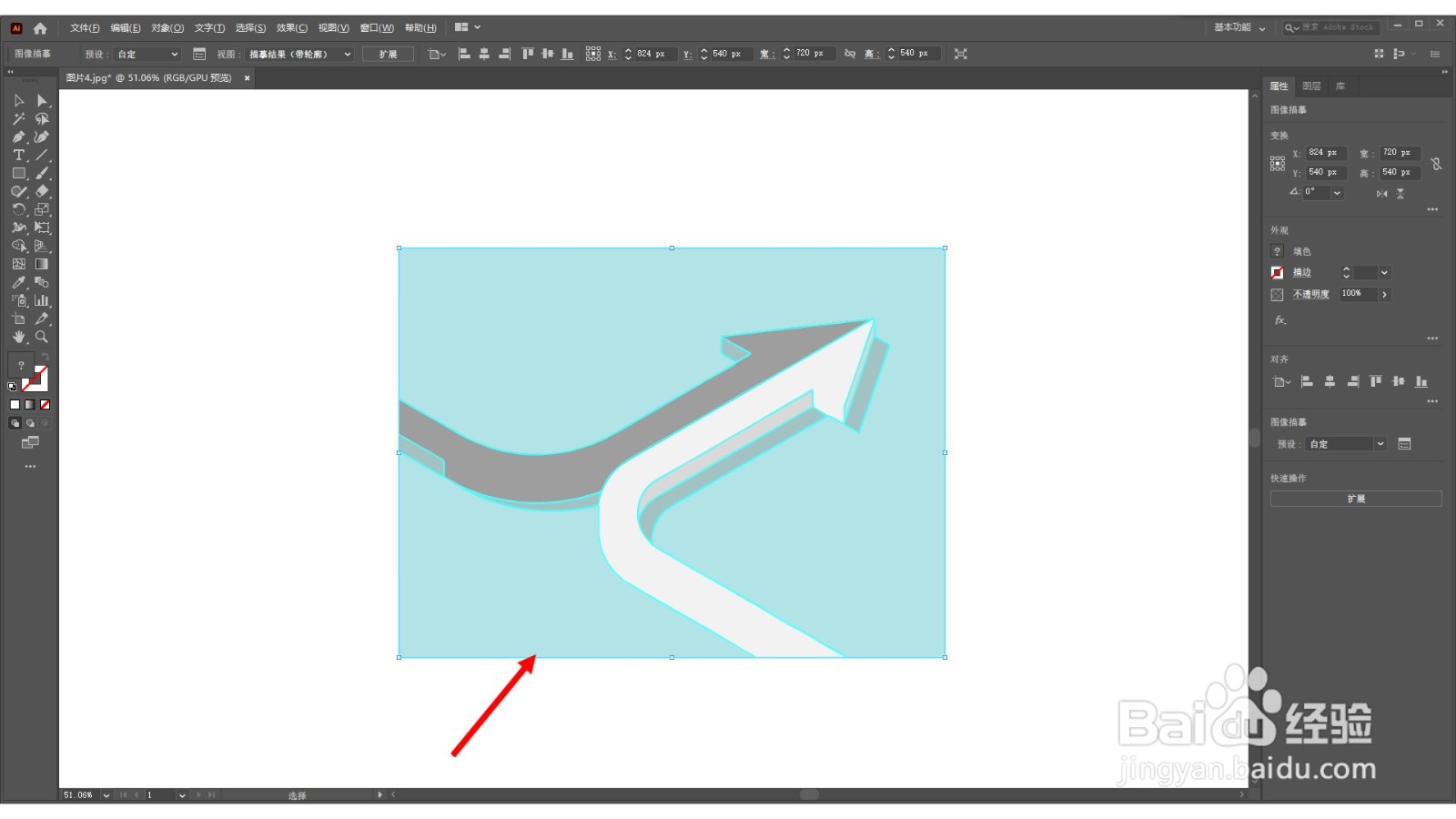The image size is (1456, 819).
Task: Open the 对象 (Object) menu
Action: [167, 28]
